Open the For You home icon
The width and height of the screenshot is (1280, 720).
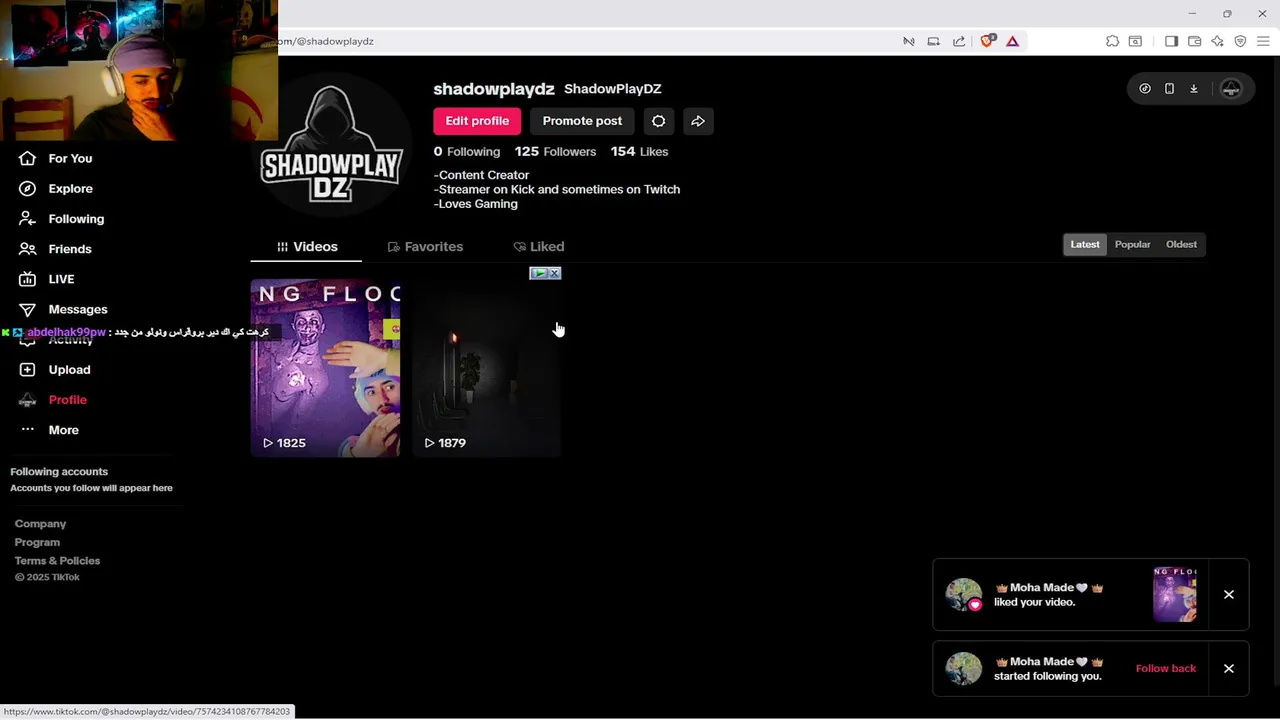click(28, 158)
